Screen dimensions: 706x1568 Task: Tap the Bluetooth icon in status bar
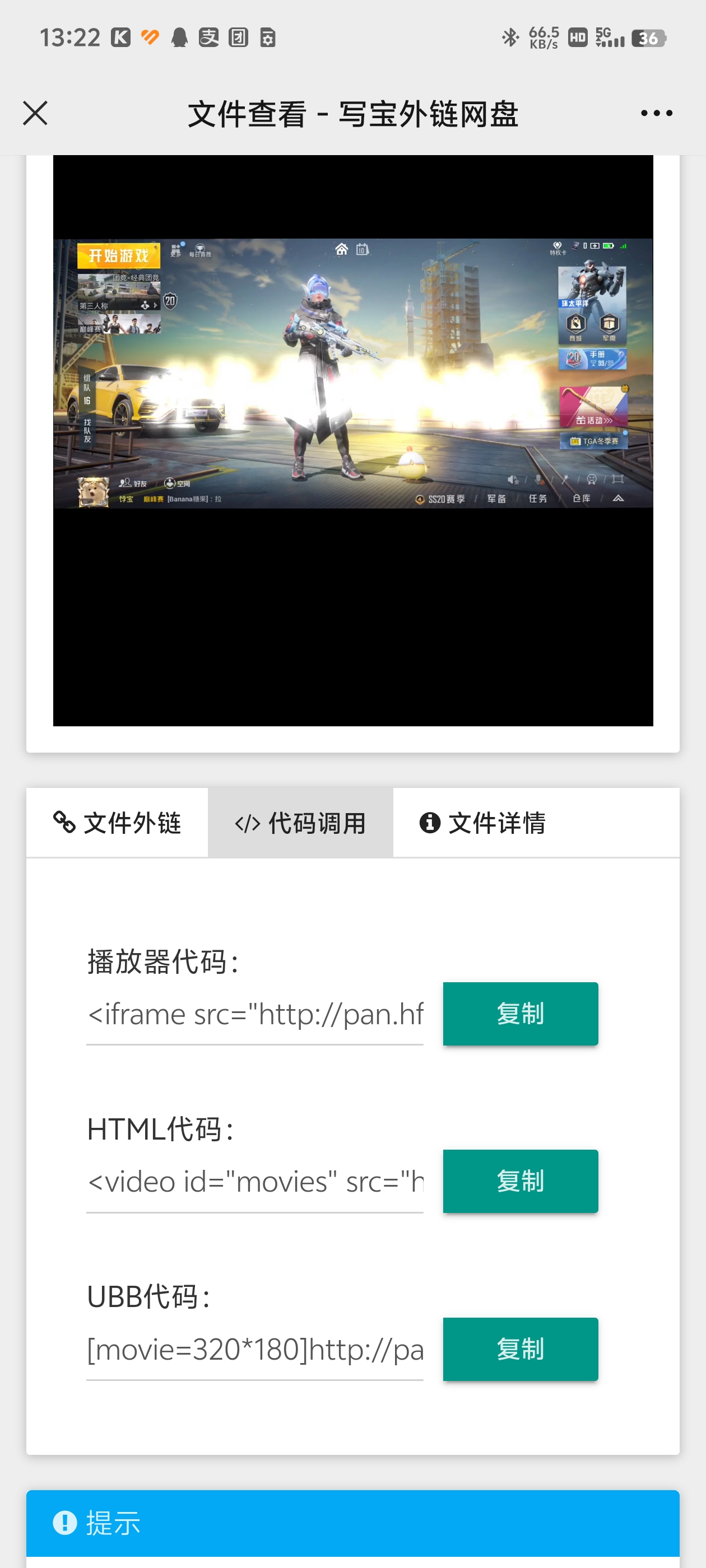tap(510, 38)
